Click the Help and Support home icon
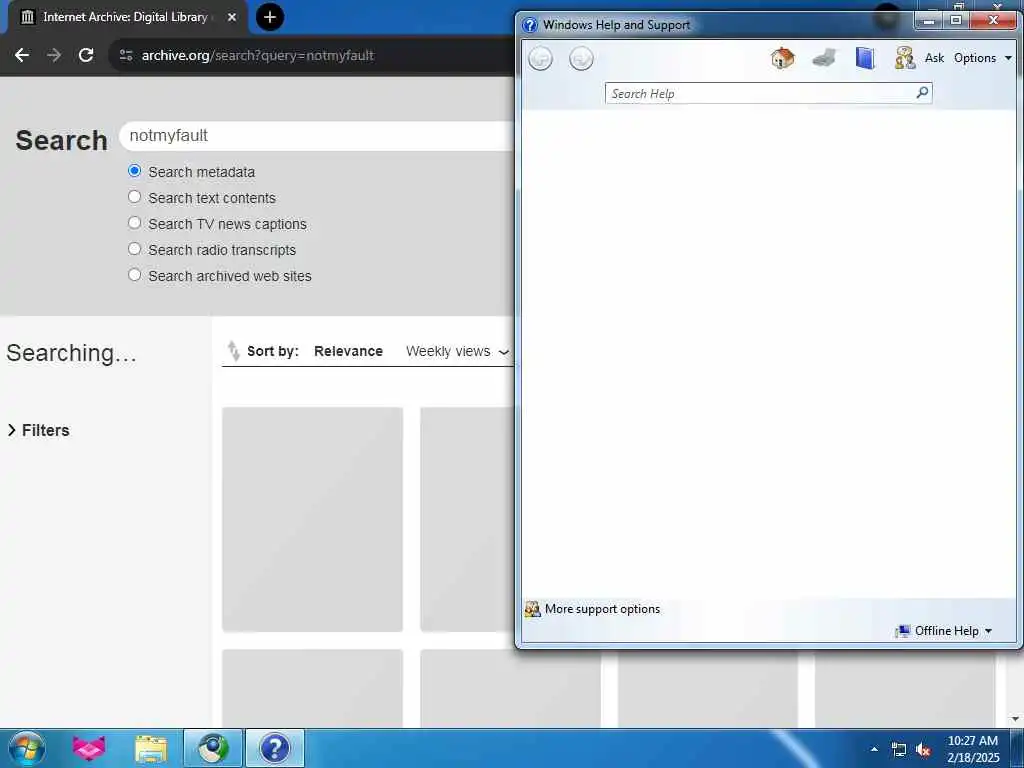The width and height of the screenshot is (1024, 768). 782,58
